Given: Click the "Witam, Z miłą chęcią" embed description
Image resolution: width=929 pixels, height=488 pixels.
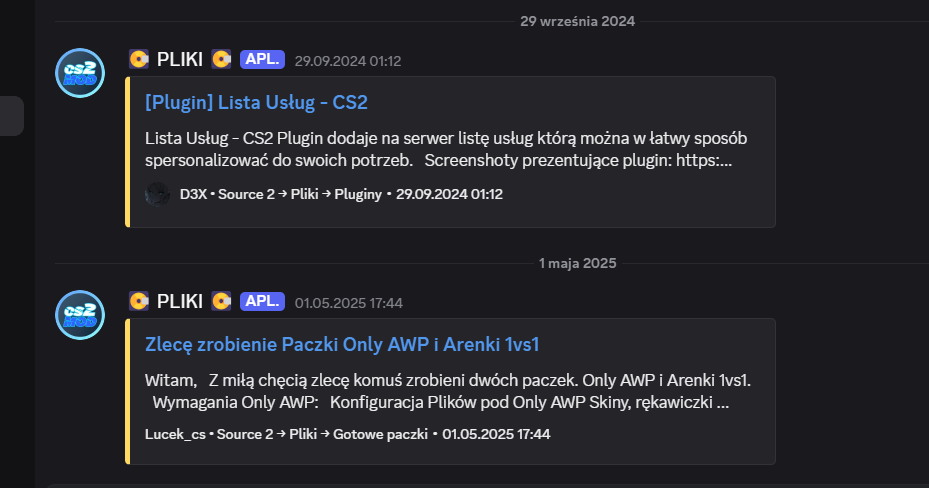Looking at the screenshot, I should [446, 391].
